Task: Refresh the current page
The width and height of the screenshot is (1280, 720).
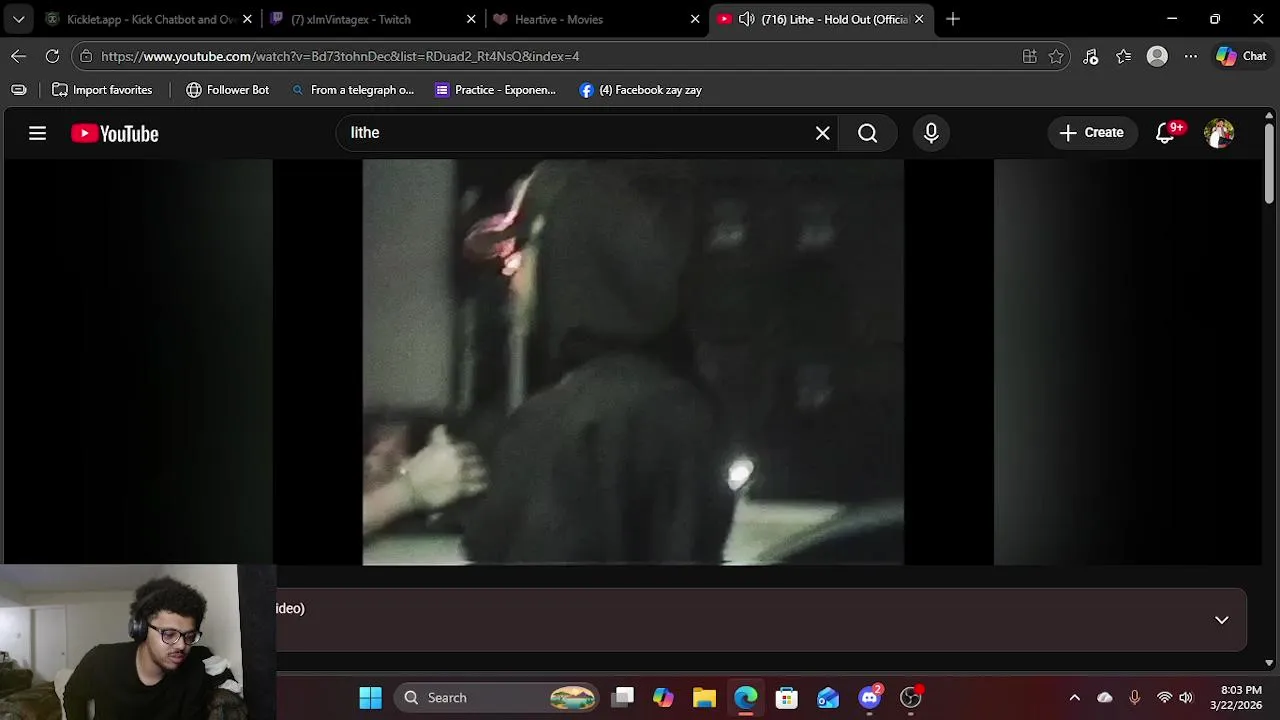Action: tap(52, 56)
